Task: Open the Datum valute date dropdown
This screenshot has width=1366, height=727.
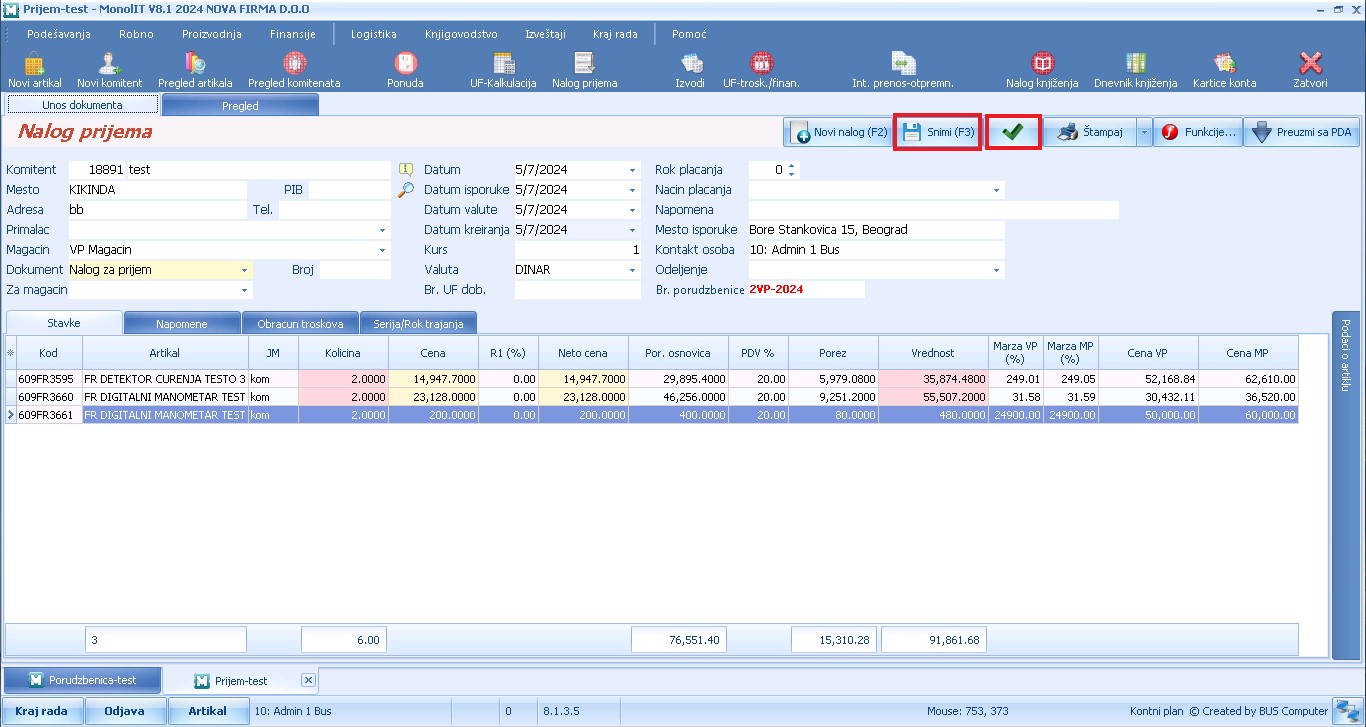Action: [x=632, y=210]
